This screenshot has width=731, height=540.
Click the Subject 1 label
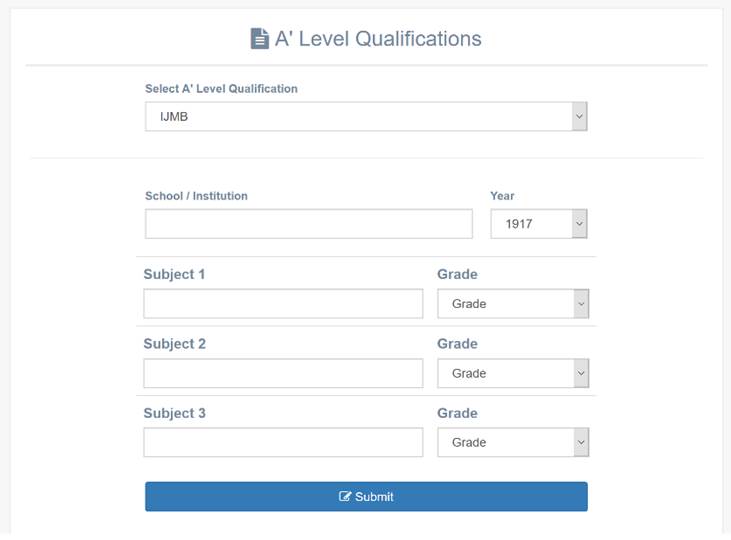coord(174,274)
